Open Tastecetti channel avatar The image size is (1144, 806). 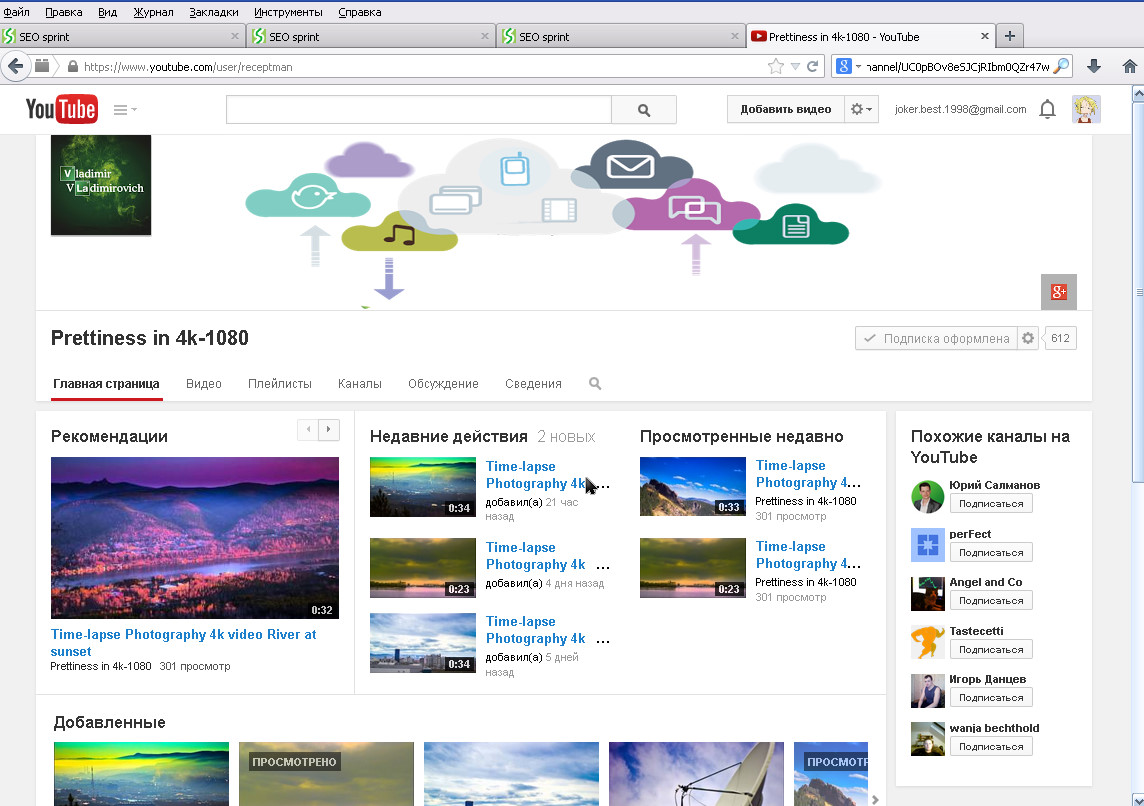[x=928, y=642]
